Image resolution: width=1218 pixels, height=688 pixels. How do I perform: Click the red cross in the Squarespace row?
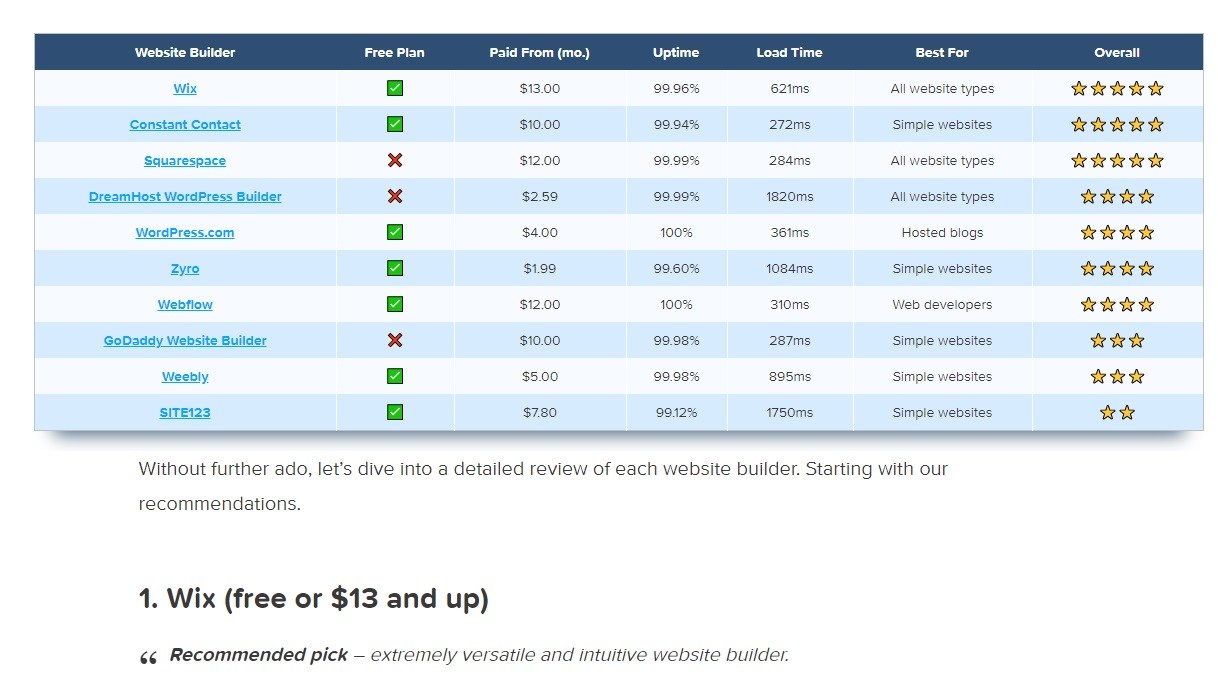click(395, 160)
